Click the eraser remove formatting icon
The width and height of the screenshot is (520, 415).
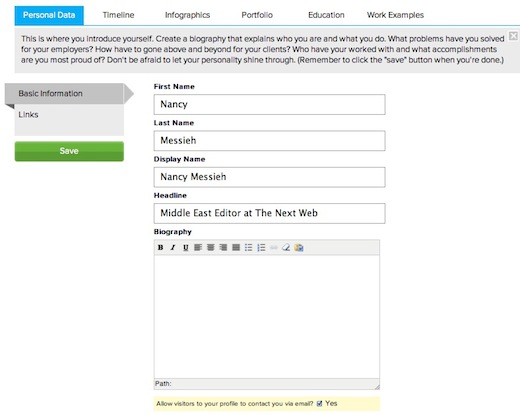286,247
